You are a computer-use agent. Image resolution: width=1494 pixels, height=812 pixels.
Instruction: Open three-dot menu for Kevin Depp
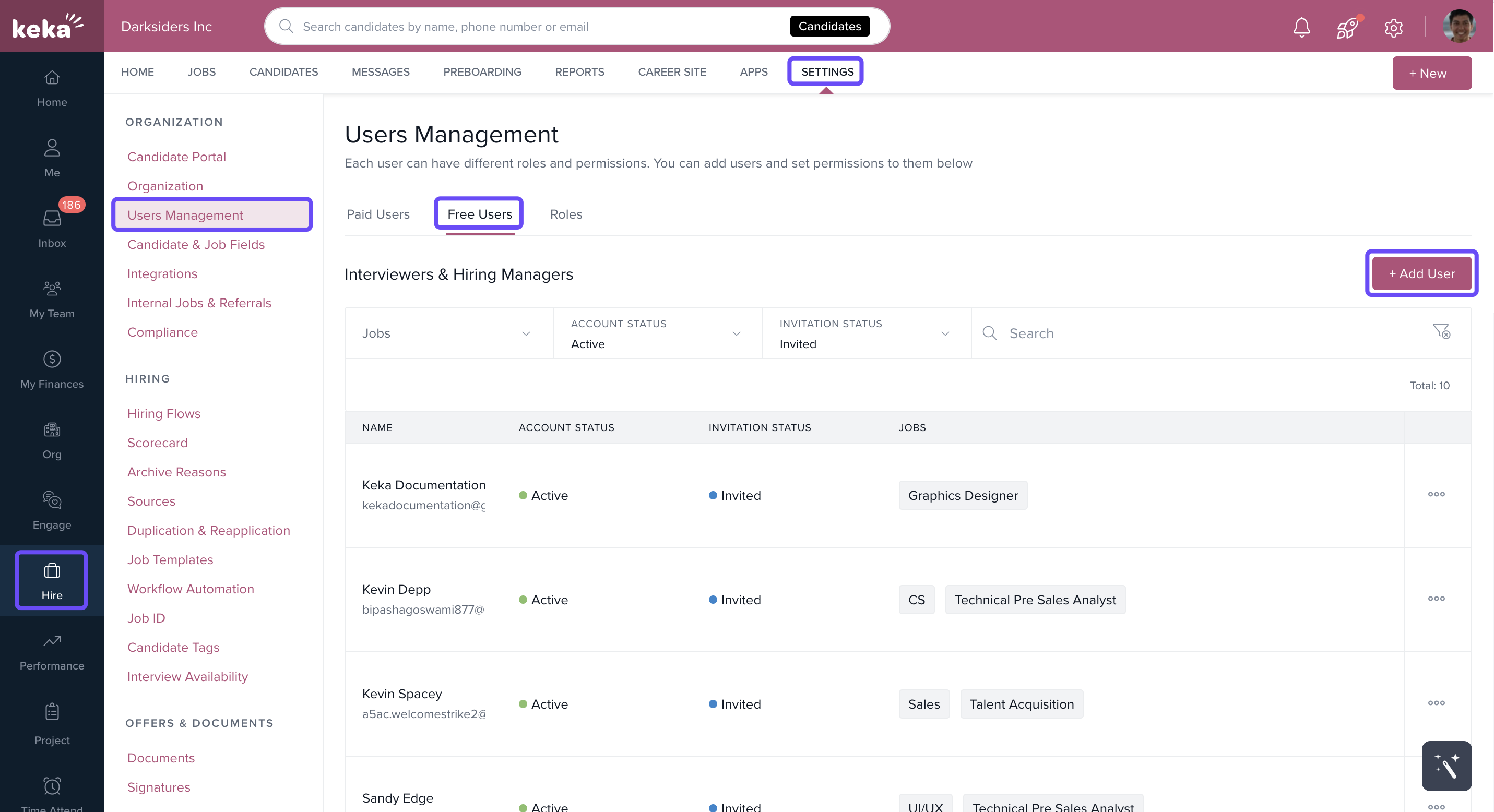pos(1436,599)
